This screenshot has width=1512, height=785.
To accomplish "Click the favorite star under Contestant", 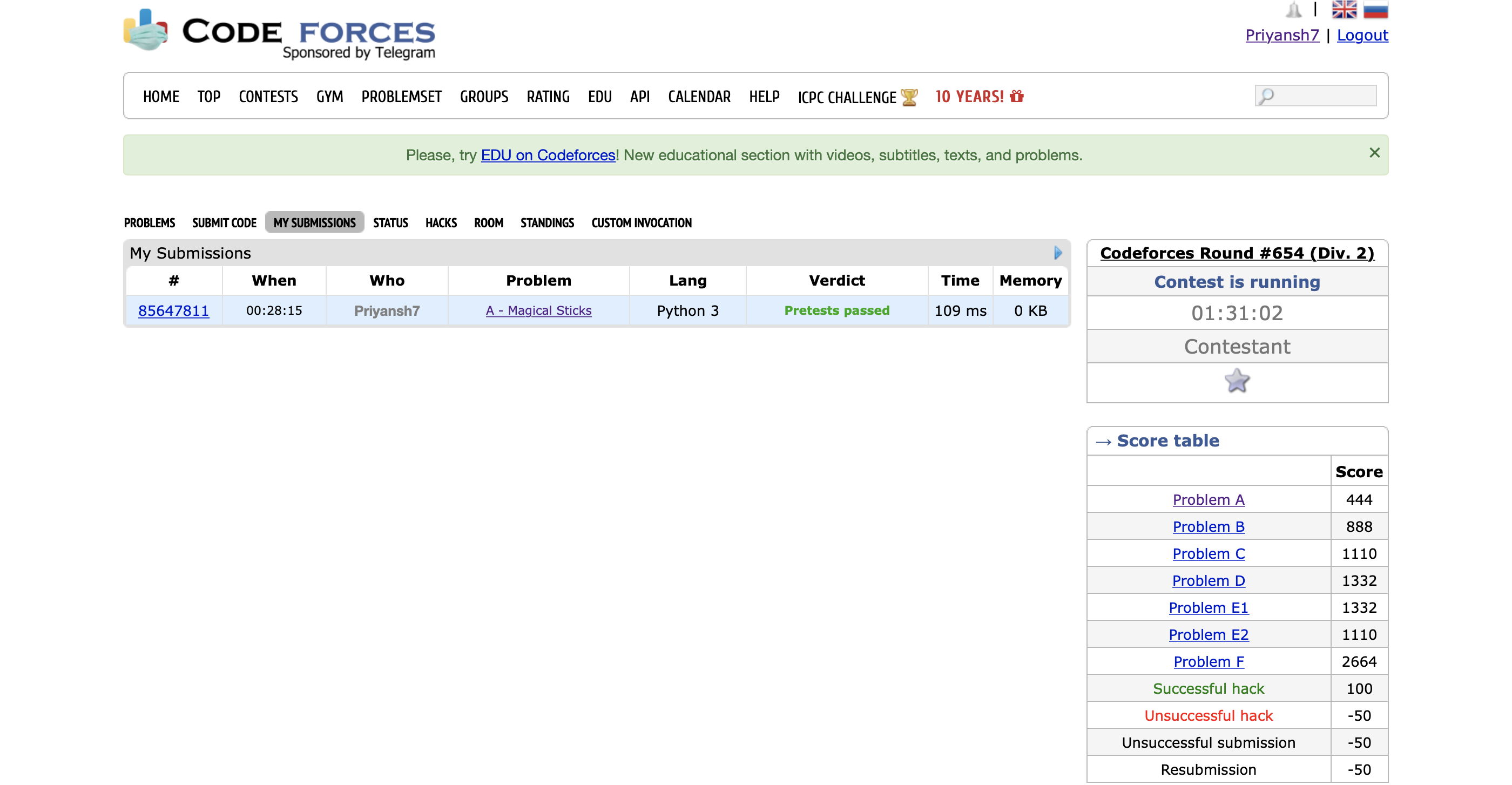I will [1237, 381].
